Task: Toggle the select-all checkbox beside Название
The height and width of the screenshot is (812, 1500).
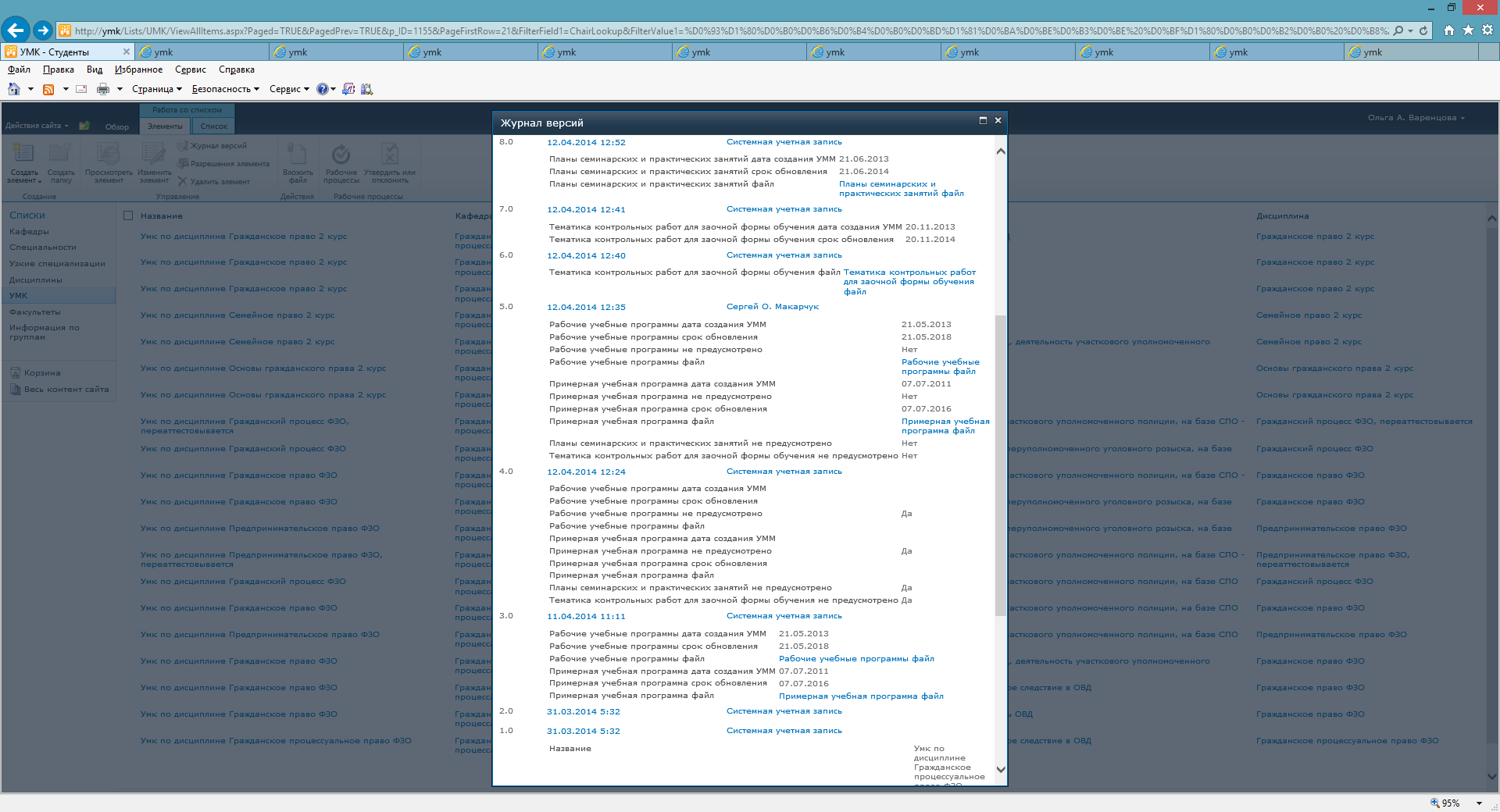Action: coord(128,215)
